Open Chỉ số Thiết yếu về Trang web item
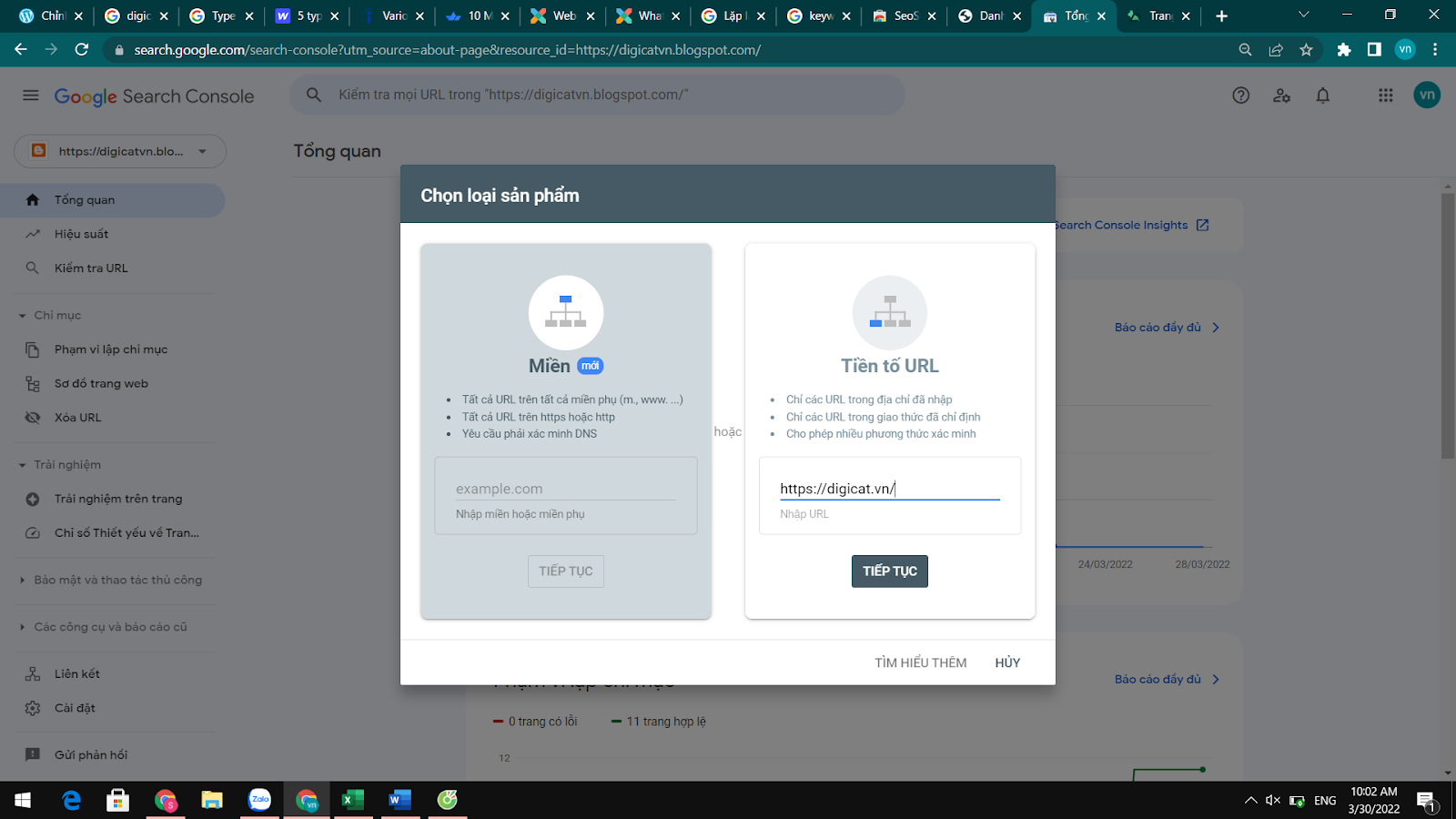The image size is (1456, 819). [x=112, y=533]
